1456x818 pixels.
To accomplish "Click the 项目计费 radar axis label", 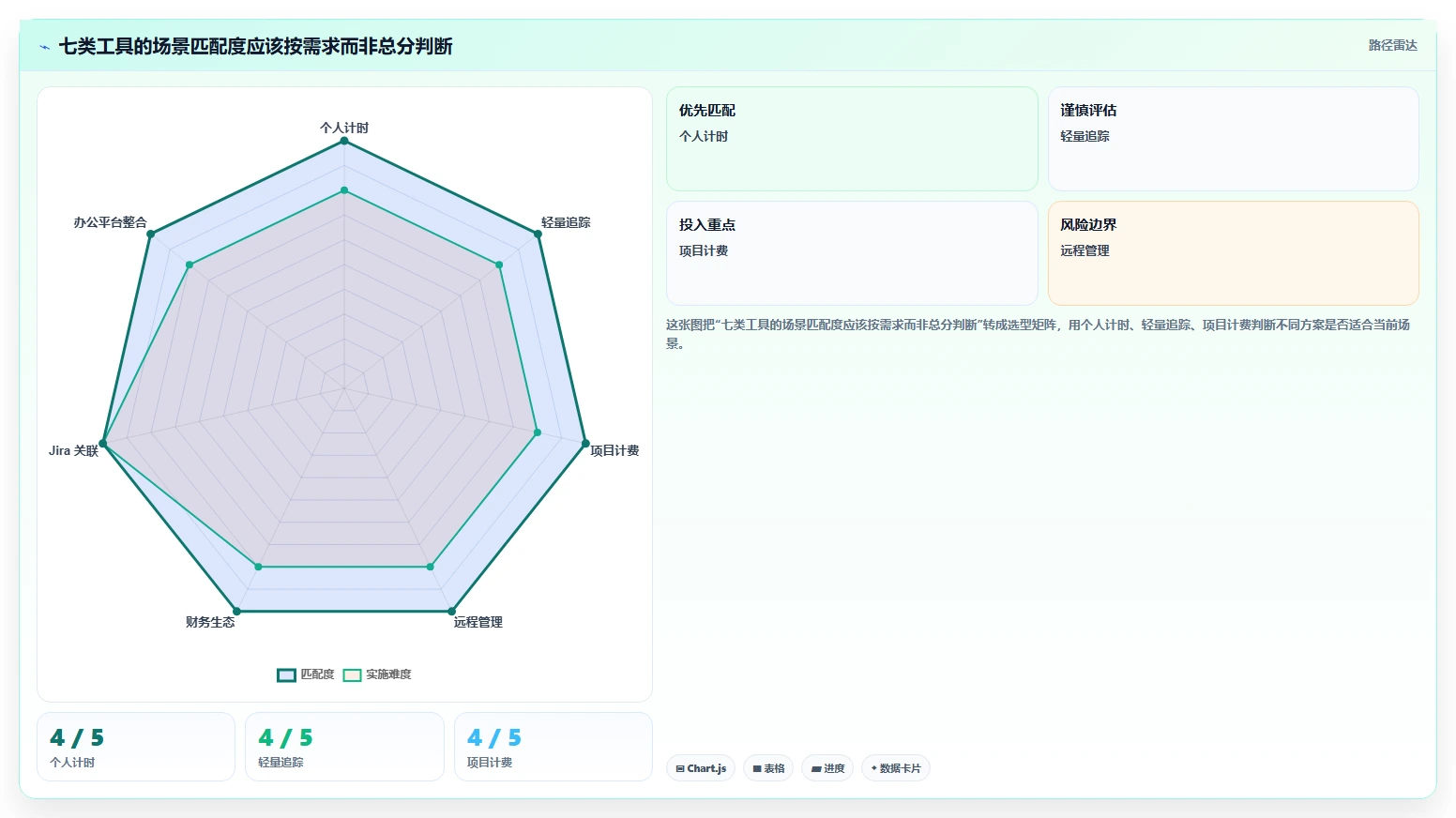I will (614, 450).
